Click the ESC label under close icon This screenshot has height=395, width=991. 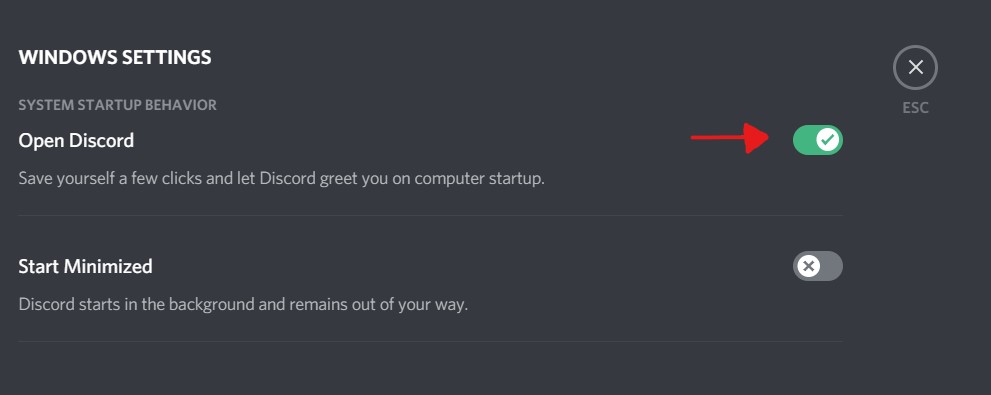pos(915,108)
